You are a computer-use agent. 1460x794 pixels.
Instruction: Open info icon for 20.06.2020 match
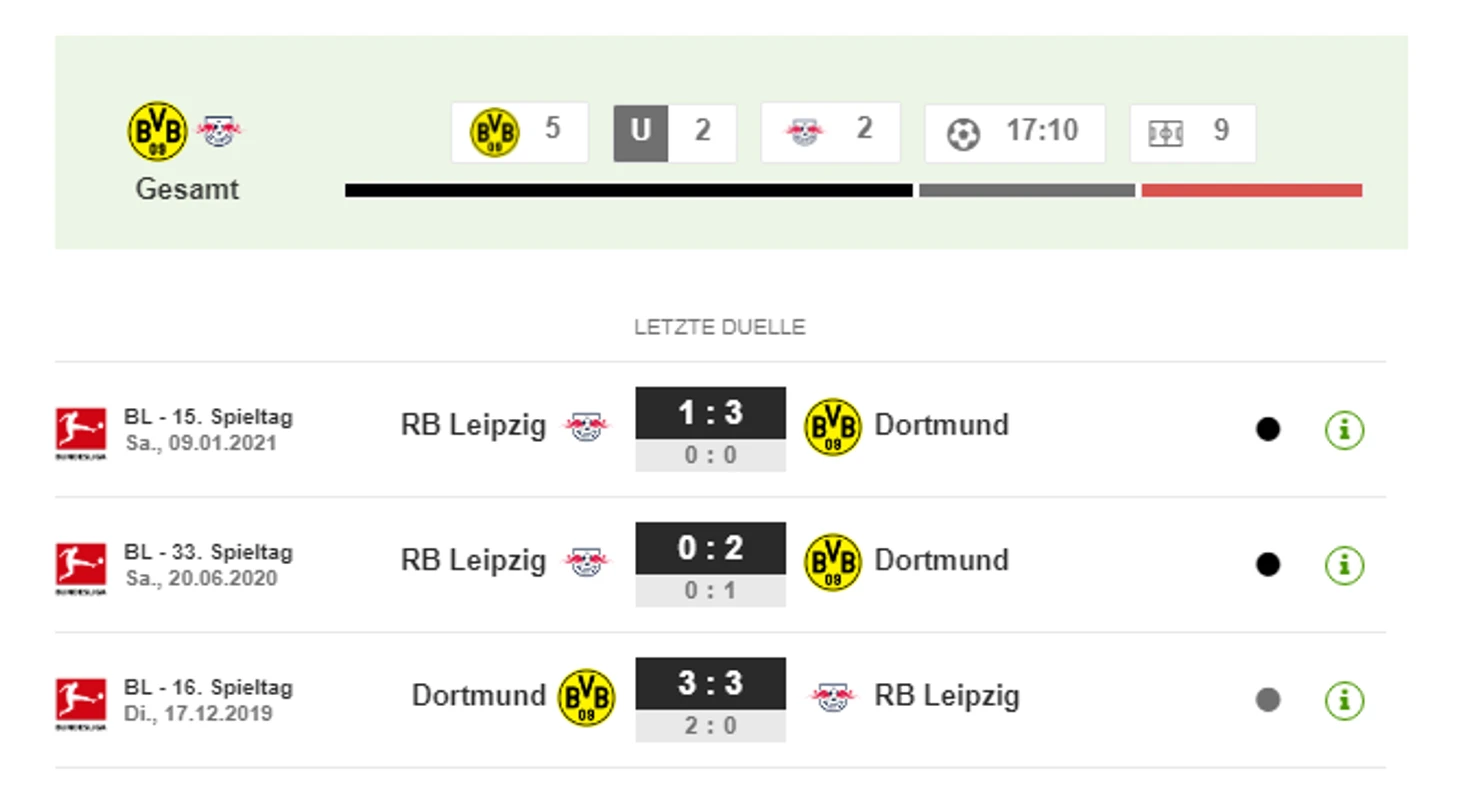1344,565
